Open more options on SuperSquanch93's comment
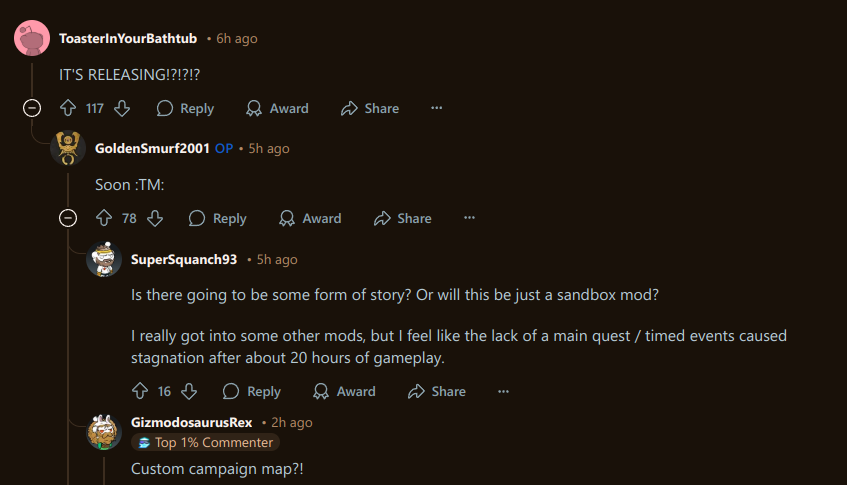Image resolution: width=847 pixels, height=485 pixels. click(503, 391)
